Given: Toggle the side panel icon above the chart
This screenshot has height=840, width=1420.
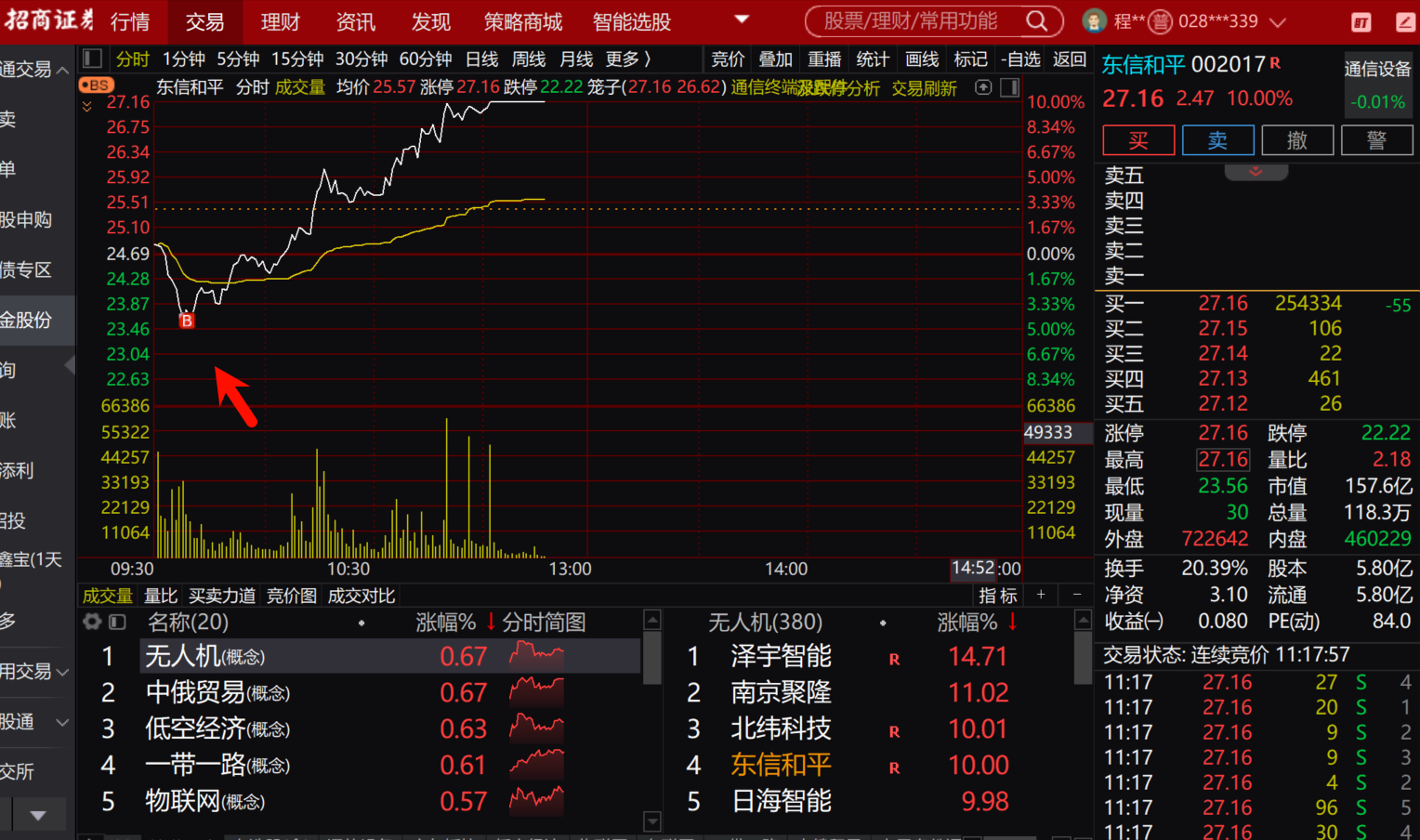Looking at the screenshot, I should (x=1010, y=87).
